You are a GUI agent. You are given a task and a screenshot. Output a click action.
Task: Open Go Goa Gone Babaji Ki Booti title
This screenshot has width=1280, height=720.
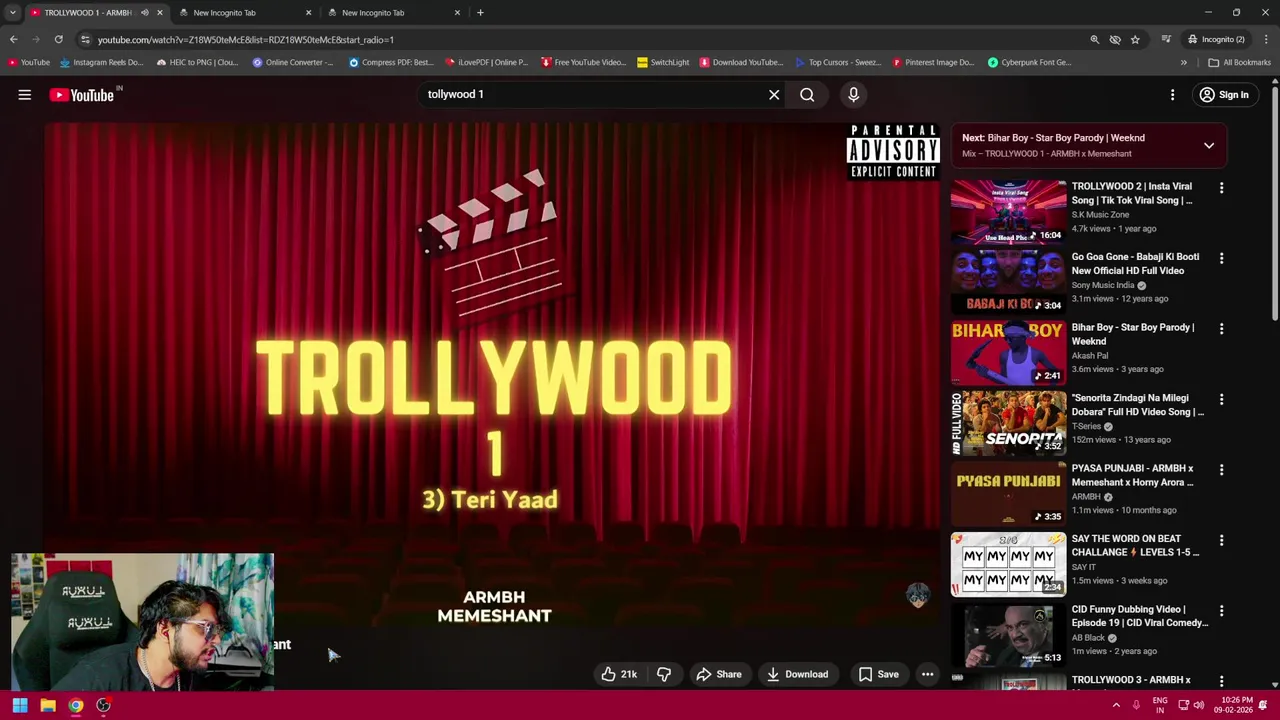pyautogui.click(x=1135, y=264)
